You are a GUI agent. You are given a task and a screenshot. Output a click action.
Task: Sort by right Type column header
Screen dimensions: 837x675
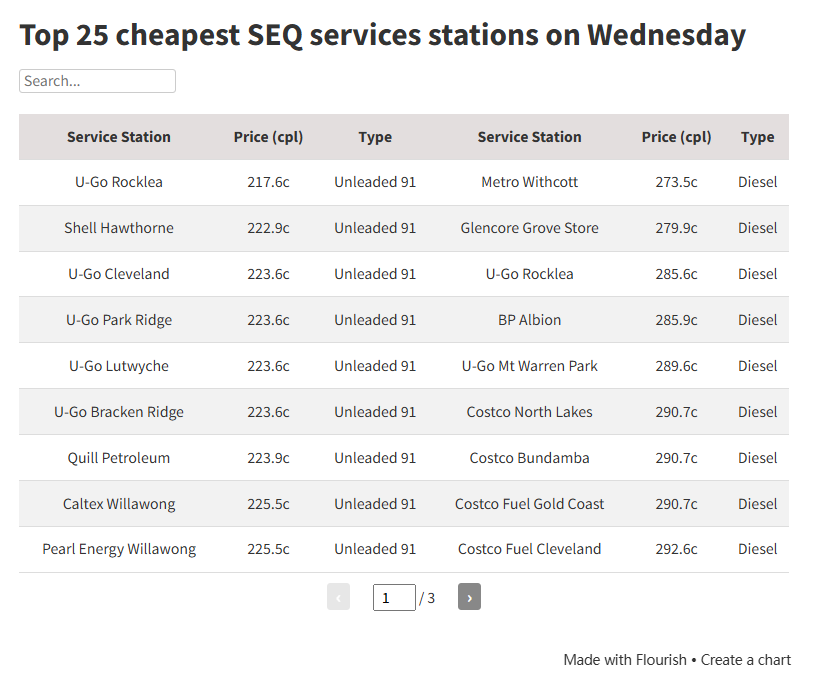tap(757, 137)
